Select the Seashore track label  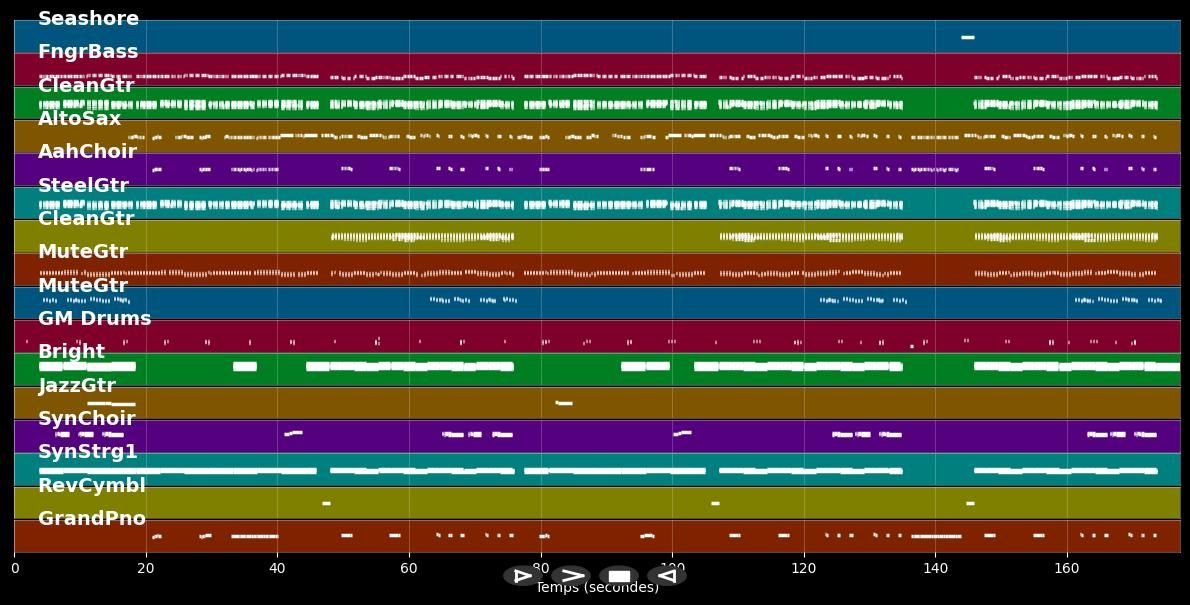(88, 18)
